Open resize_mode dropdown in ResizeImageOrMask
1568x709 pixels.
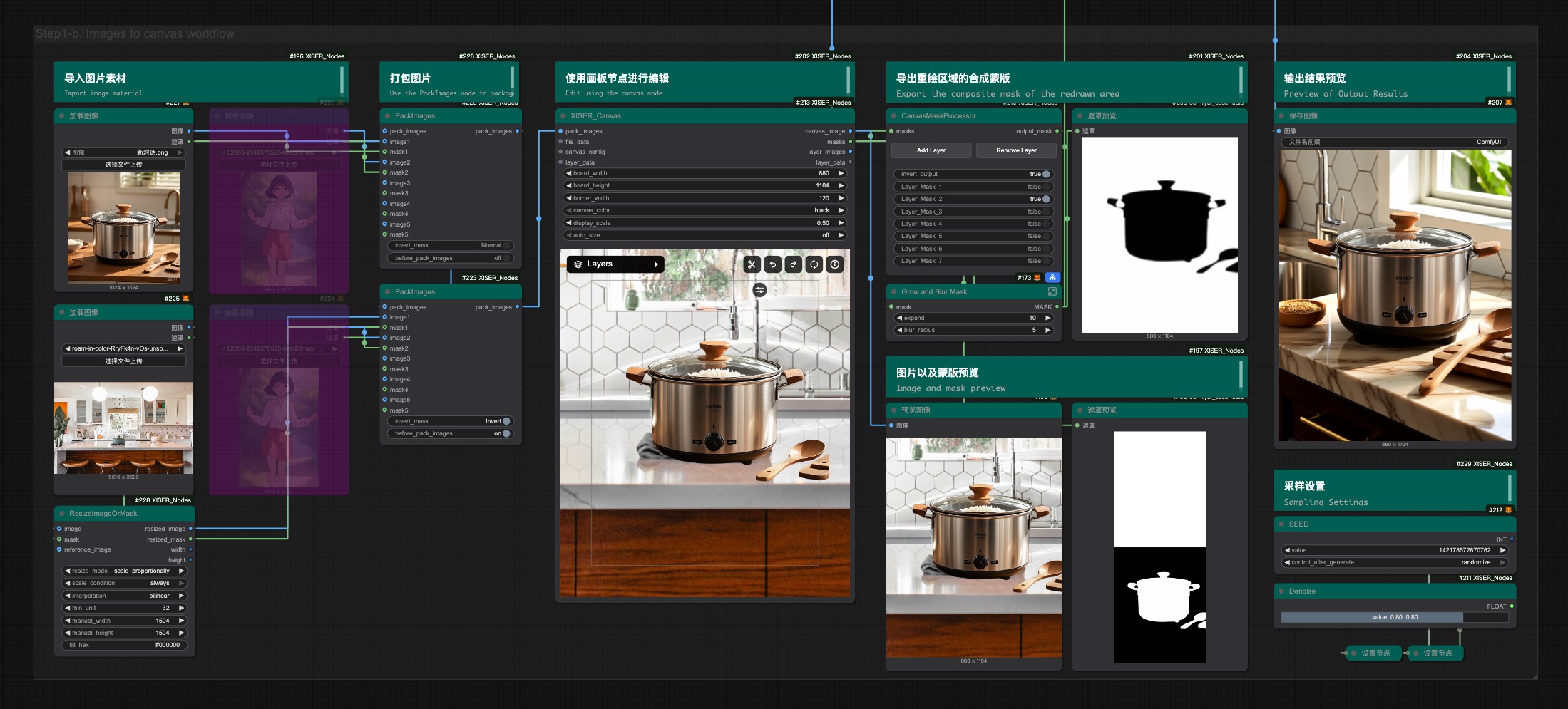[x=125, y=571]
